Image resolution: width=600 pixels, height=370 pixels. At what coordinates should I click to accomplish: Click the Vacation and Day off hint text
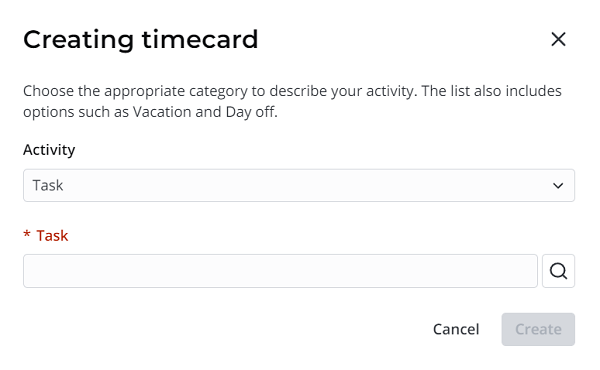[x=205, y=112]
